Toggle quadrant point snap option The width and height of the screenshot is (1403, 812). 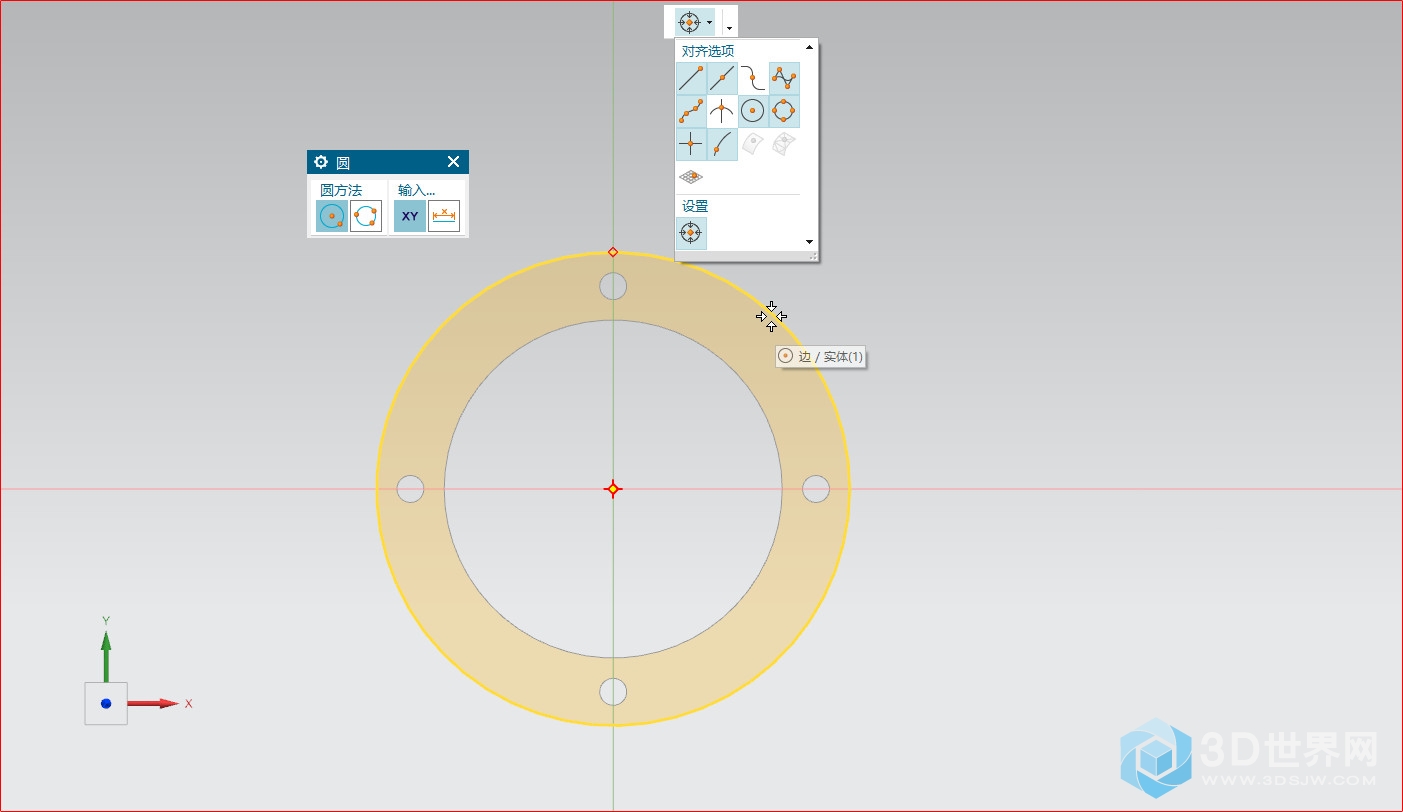click(x=784, y=111)
